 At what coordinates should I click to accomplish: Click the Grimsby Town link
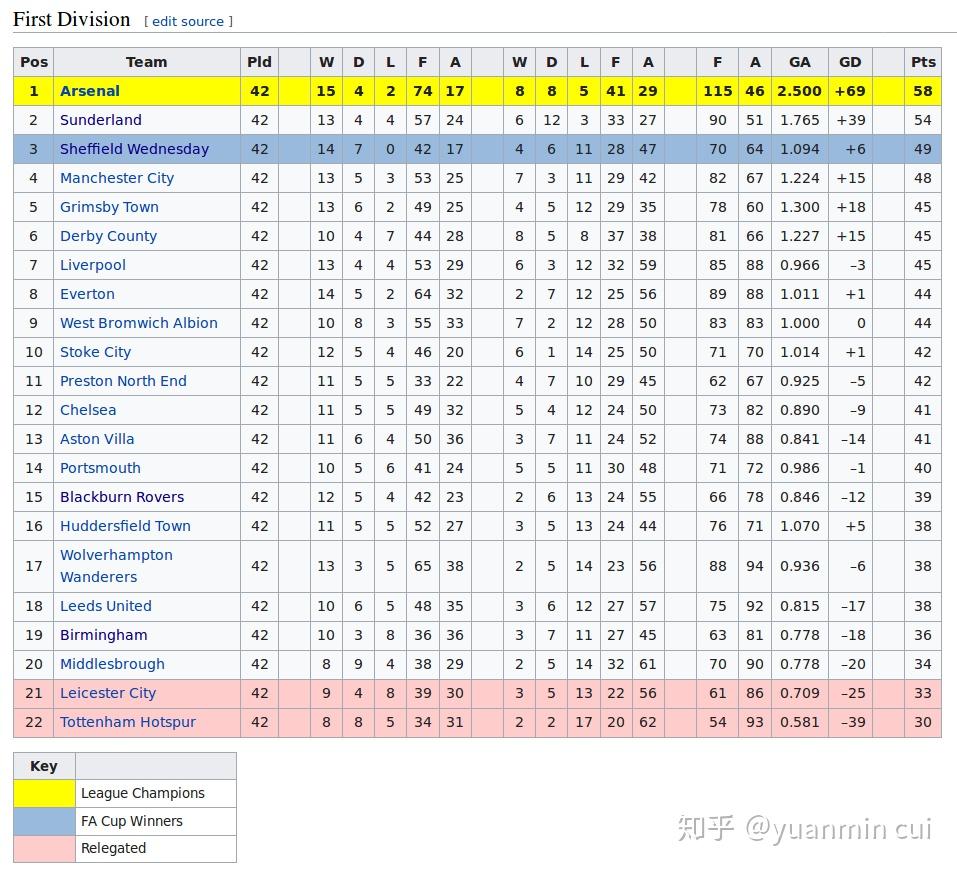(x=109, y=207)
